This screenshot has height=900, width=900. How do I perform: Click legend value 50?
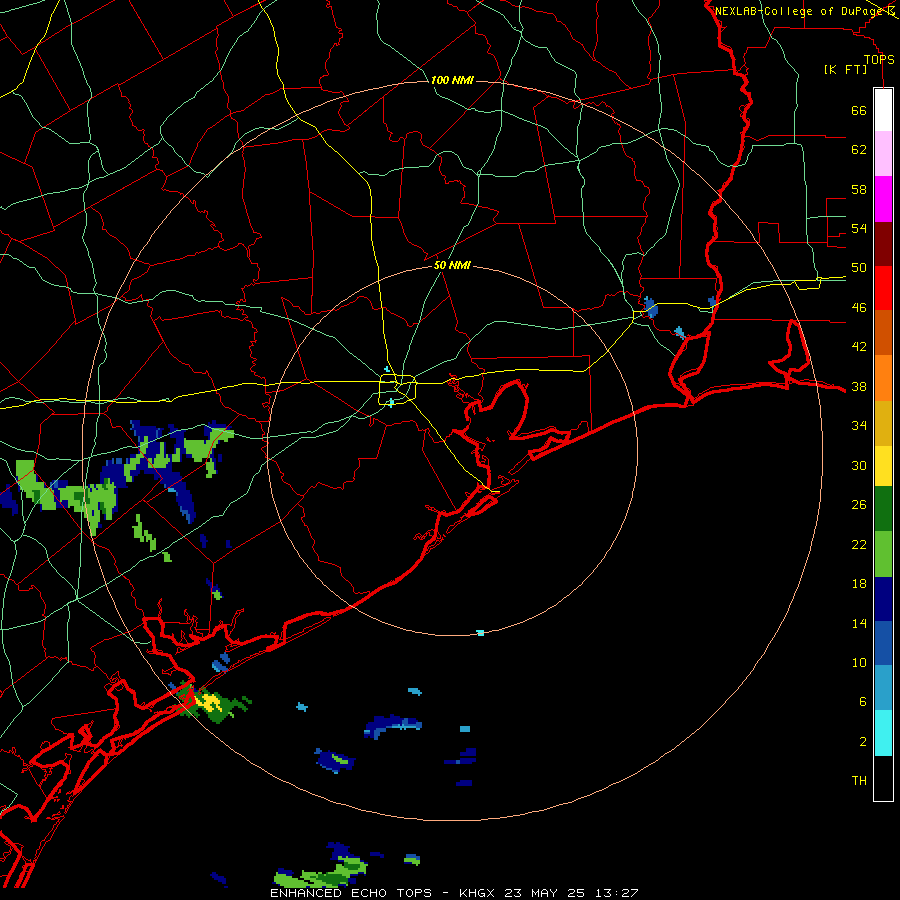pyautogui.click(x=859, y=268)
